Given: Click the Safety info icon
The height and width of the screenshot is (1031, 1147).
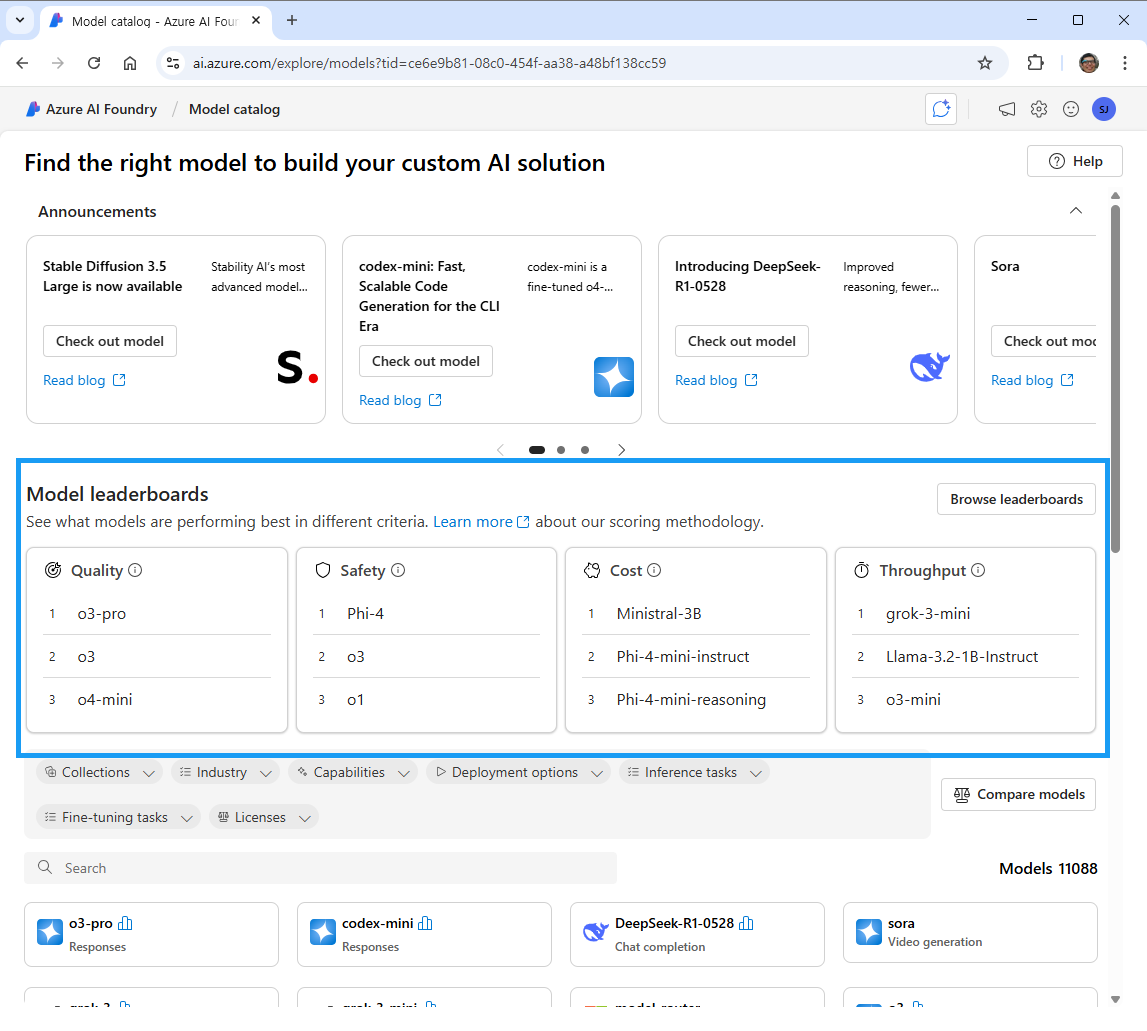Looking at the screenshot, I should pos(398,570).
